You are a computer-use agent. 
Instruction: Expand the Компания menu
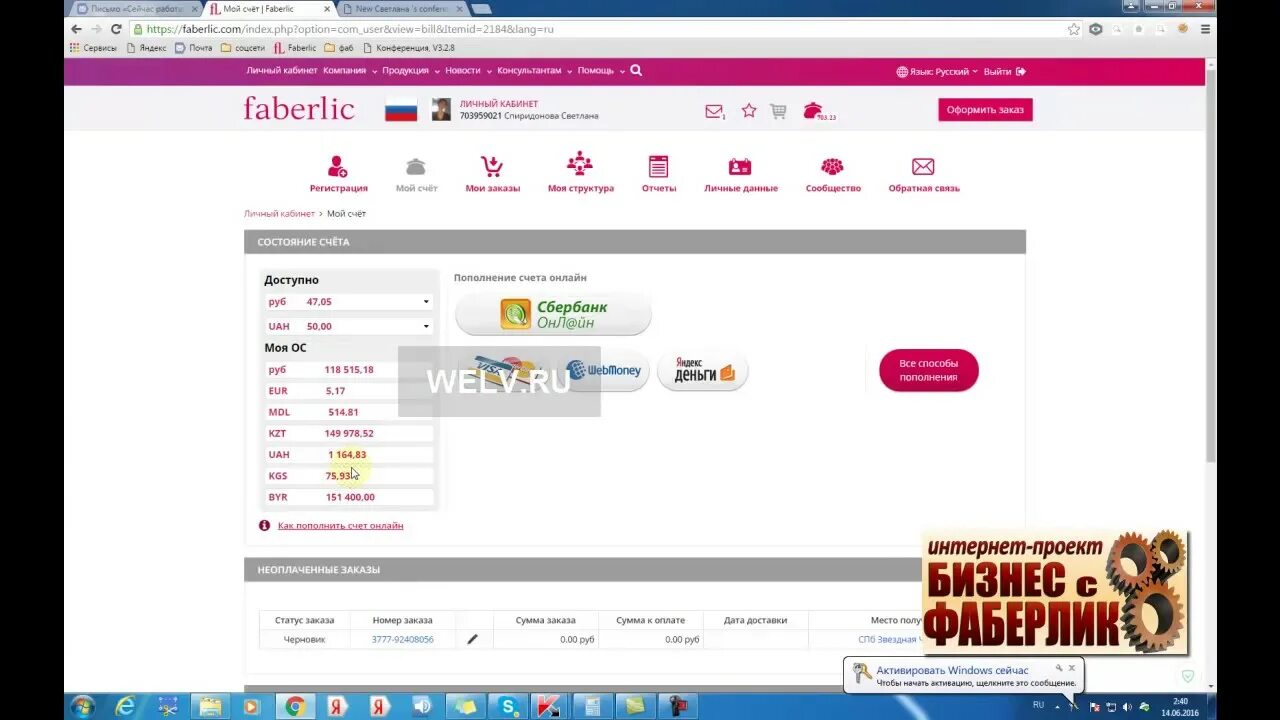pyautogui.click(x=350, y=71)
